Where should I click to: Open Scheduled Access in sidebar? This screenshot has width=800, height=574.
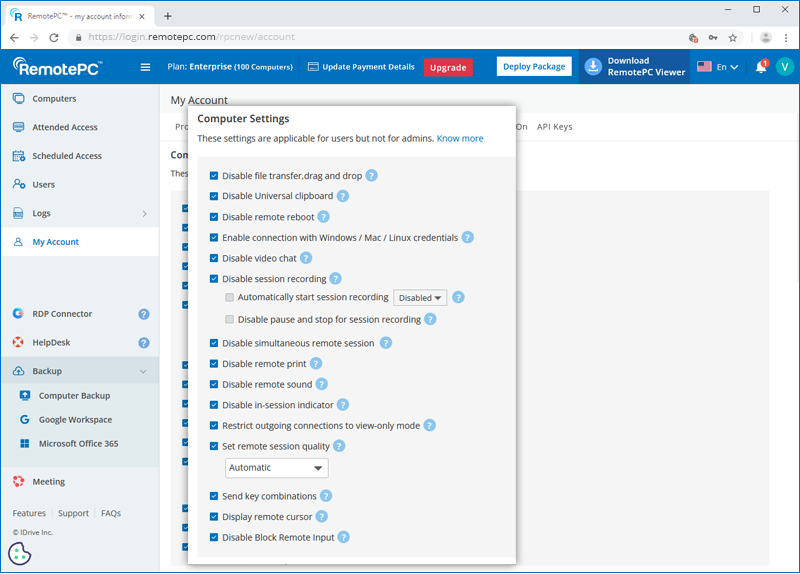(x=67, y=156)
